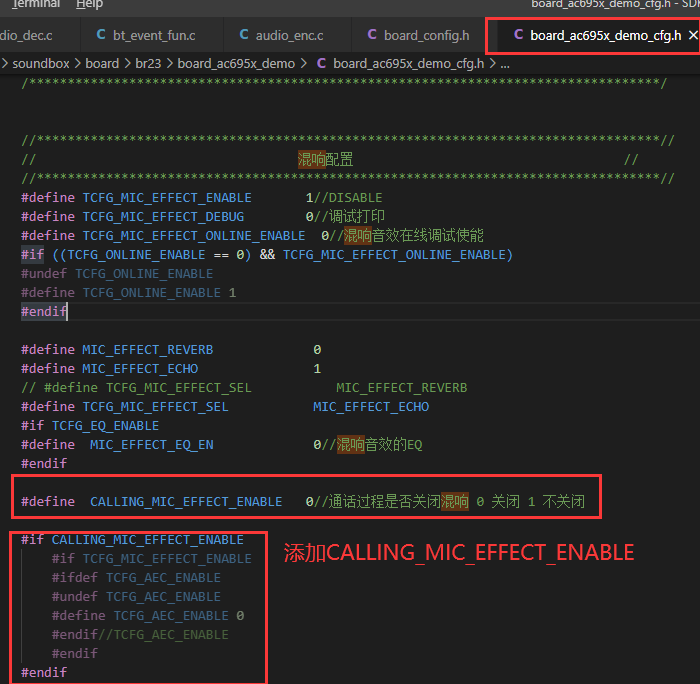Click the MIC_EFFECT_ECHO value of TCFG_MIC_EFFECT_SEL

coord(371,407)
